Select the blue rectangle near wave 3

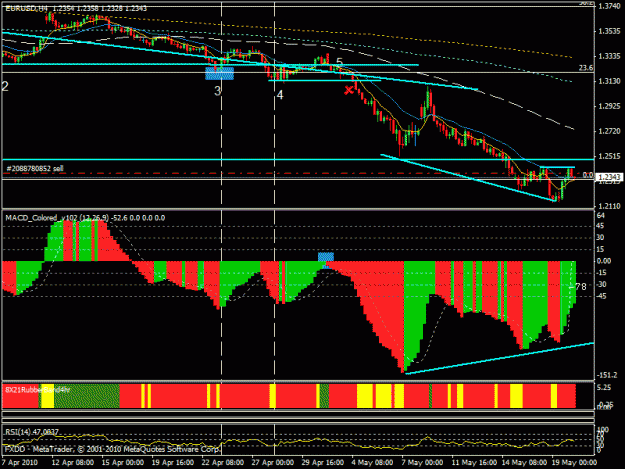(x=219, y=73)
